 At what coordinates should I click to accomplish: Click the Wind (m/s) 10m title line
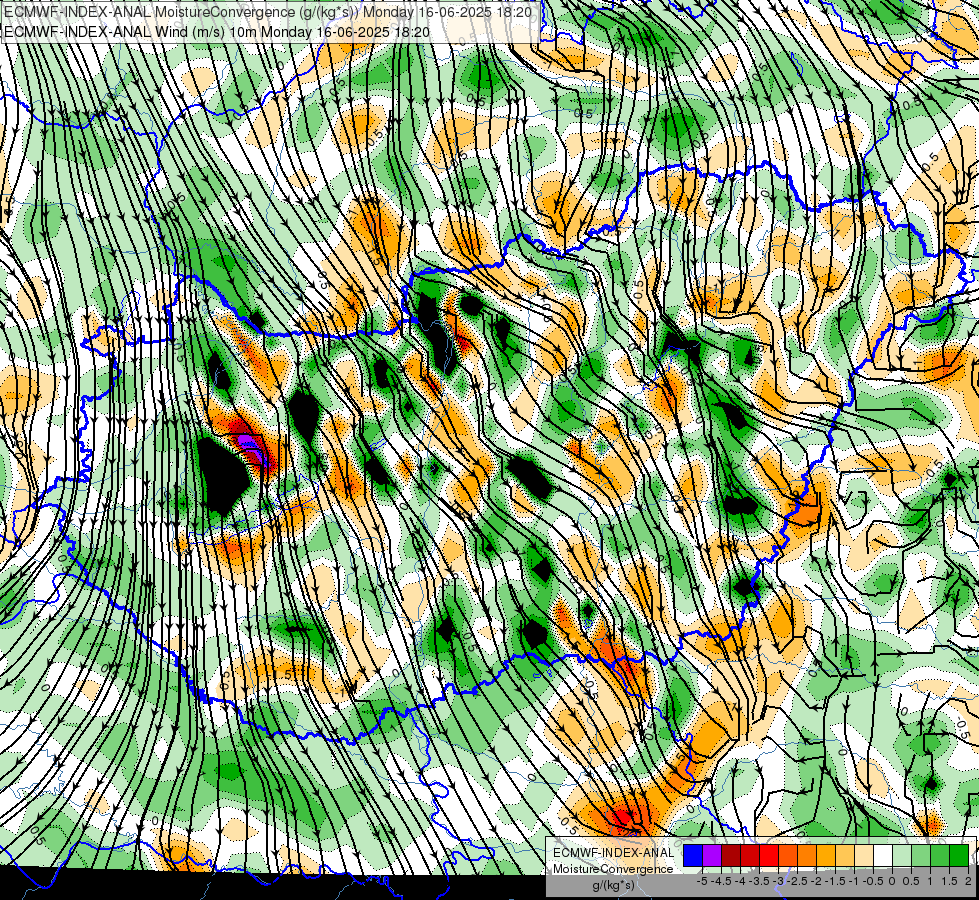(217, 31)
